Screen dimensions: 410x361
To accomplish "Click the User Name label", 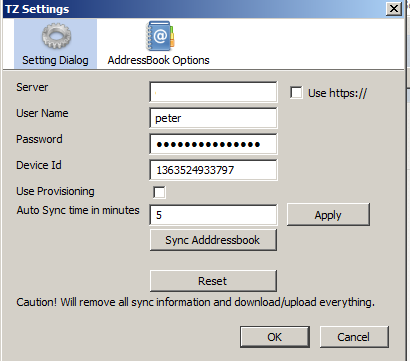I will point(42,113).
